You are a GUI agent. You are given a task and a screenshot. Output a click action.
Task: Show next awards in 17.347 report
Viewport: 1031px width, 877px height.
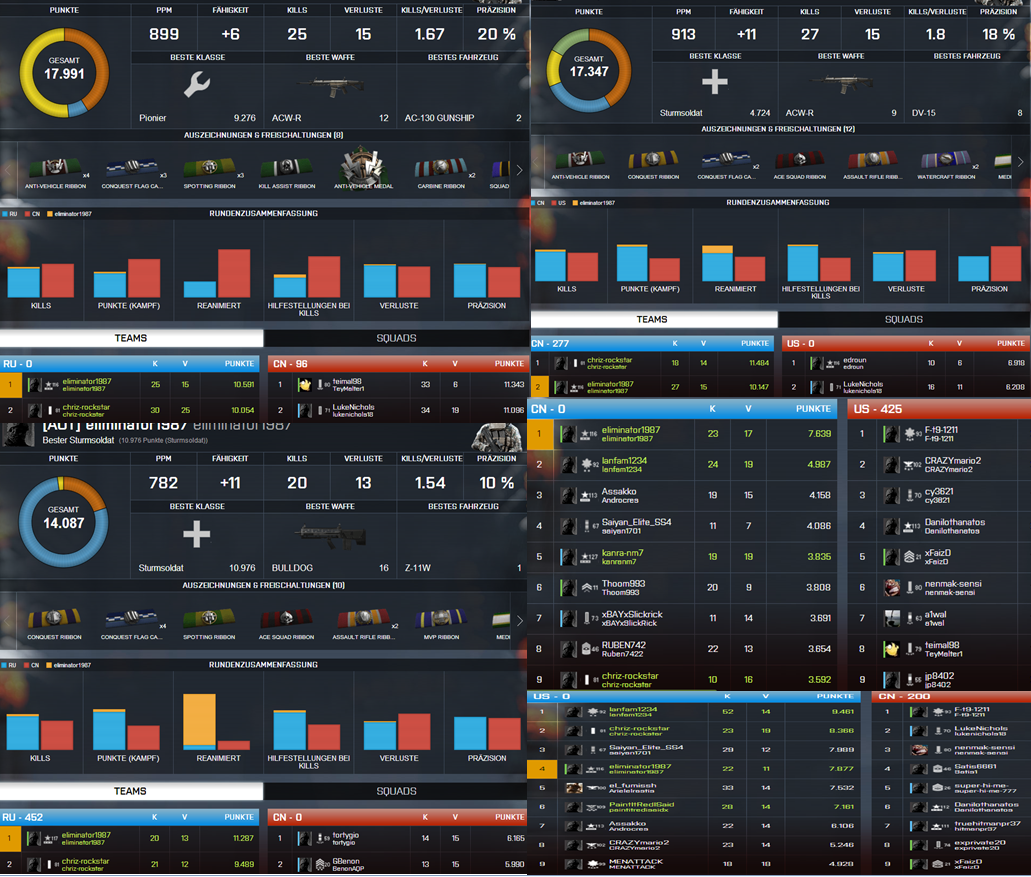(x=1020, y=162)
